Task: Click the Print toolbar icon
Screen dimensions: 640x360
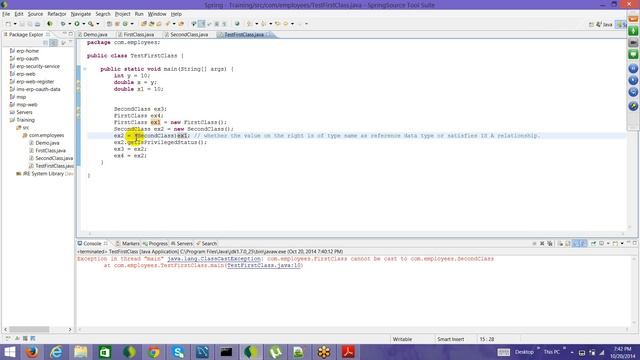Action: tap(37, 24)
